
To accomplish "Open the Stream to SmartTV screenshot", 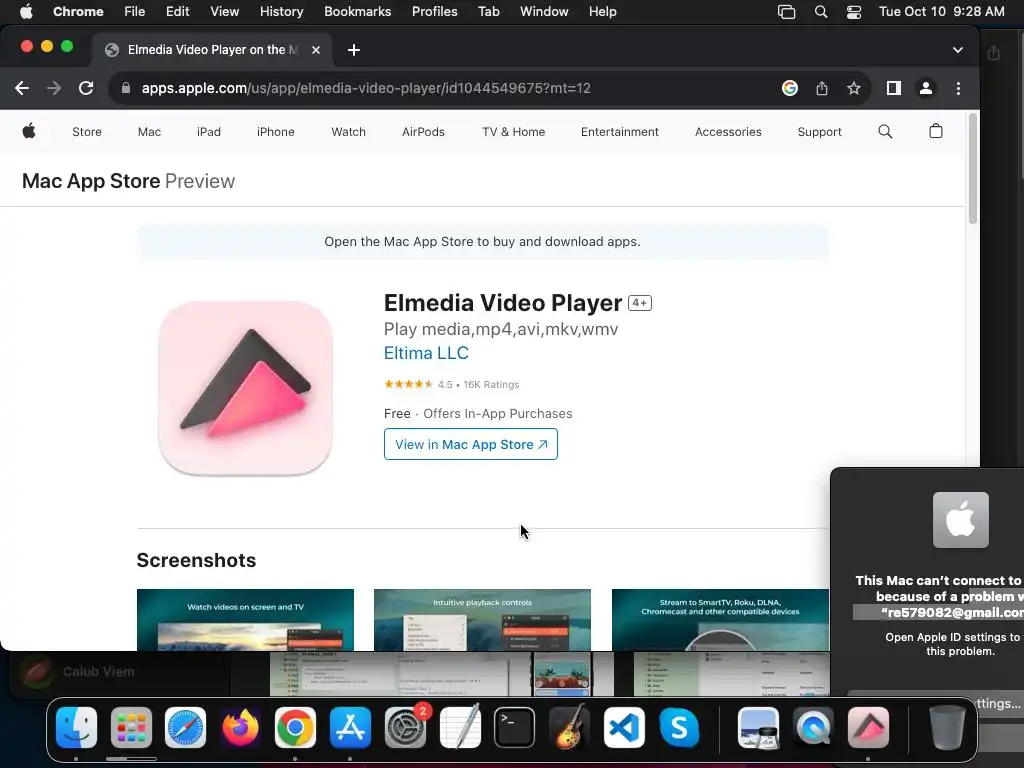I will point(720,620).
